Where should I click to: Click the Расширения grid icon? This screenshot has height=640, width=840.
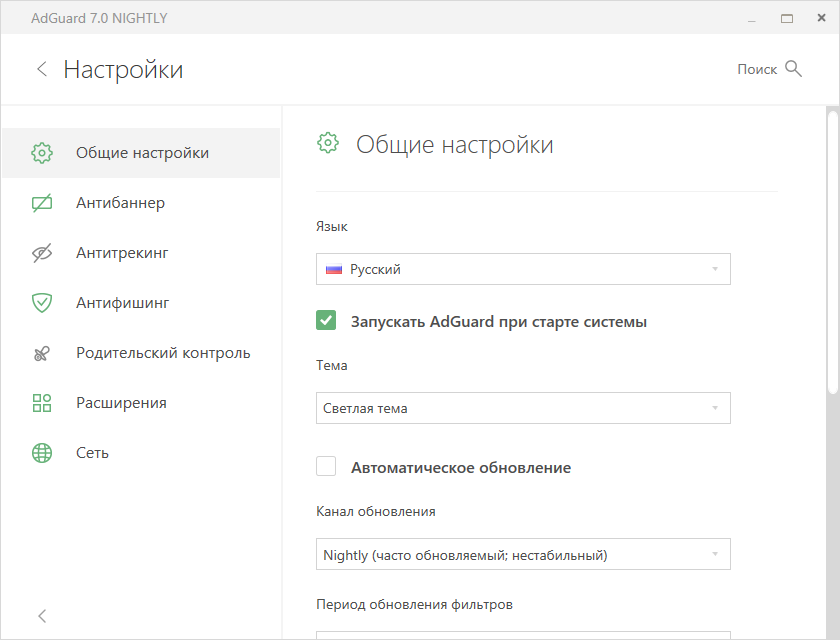(x=42, y=403)
